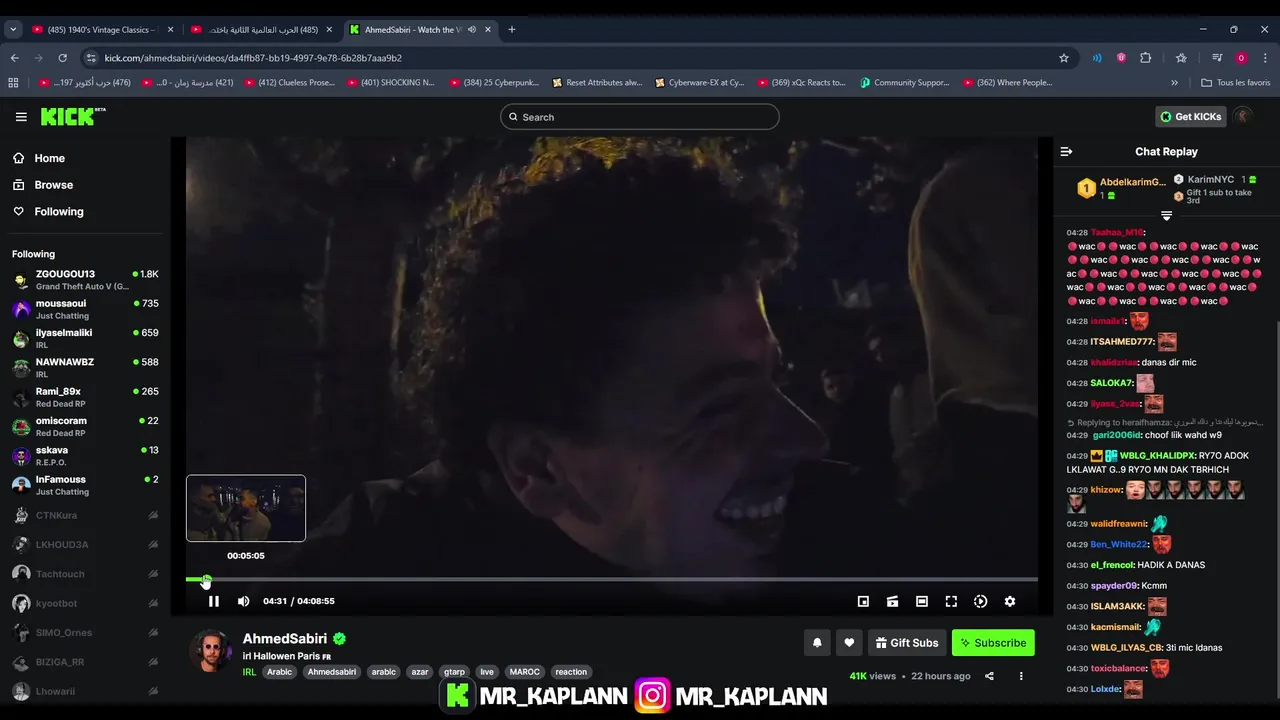Open Tous les favoris folder

coord(1236,83)
